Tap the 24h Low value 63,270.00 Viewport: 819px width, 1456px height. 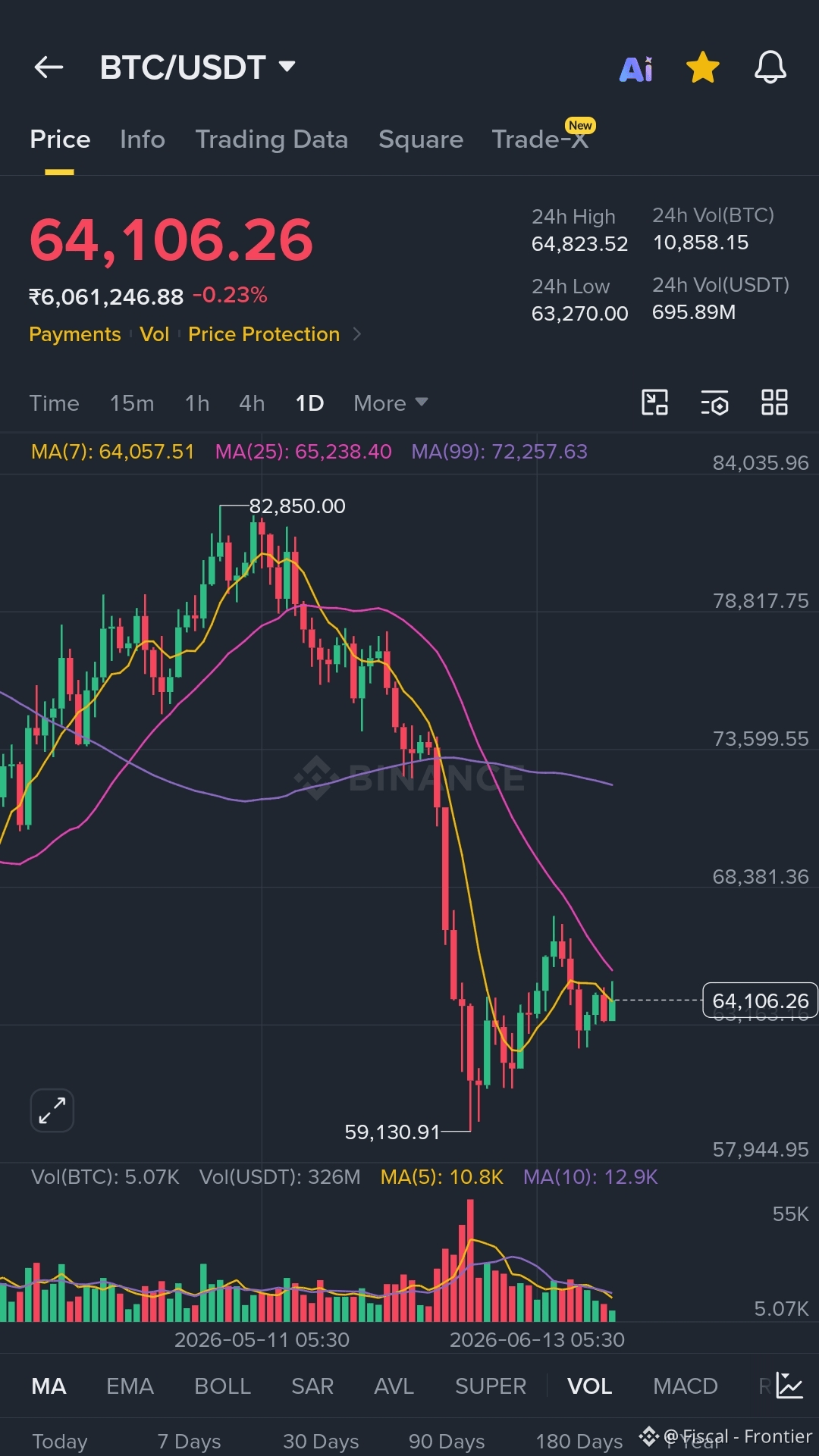point(580,314)
